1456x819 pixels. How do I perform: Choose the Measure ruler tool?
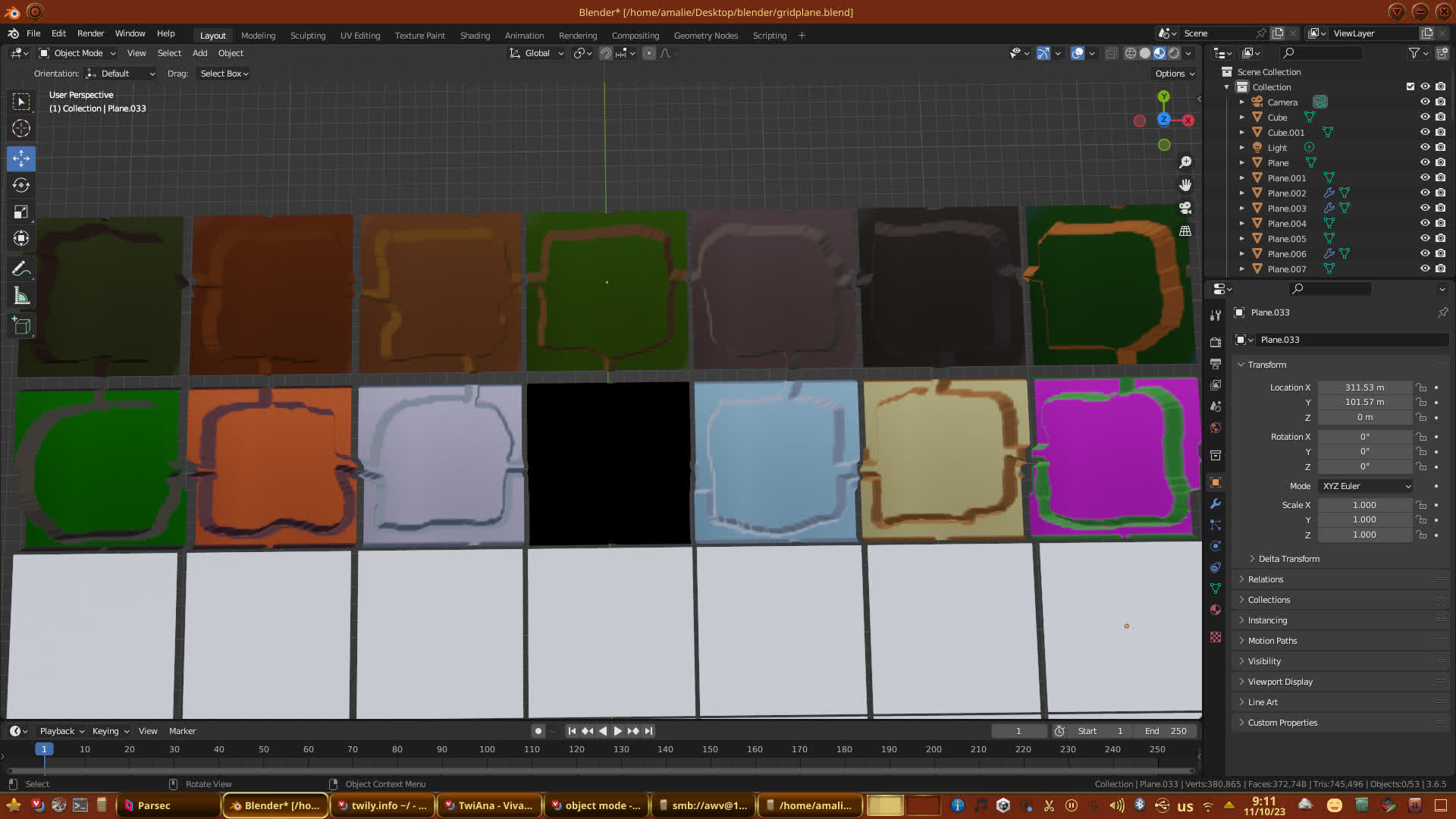(21, 297)
